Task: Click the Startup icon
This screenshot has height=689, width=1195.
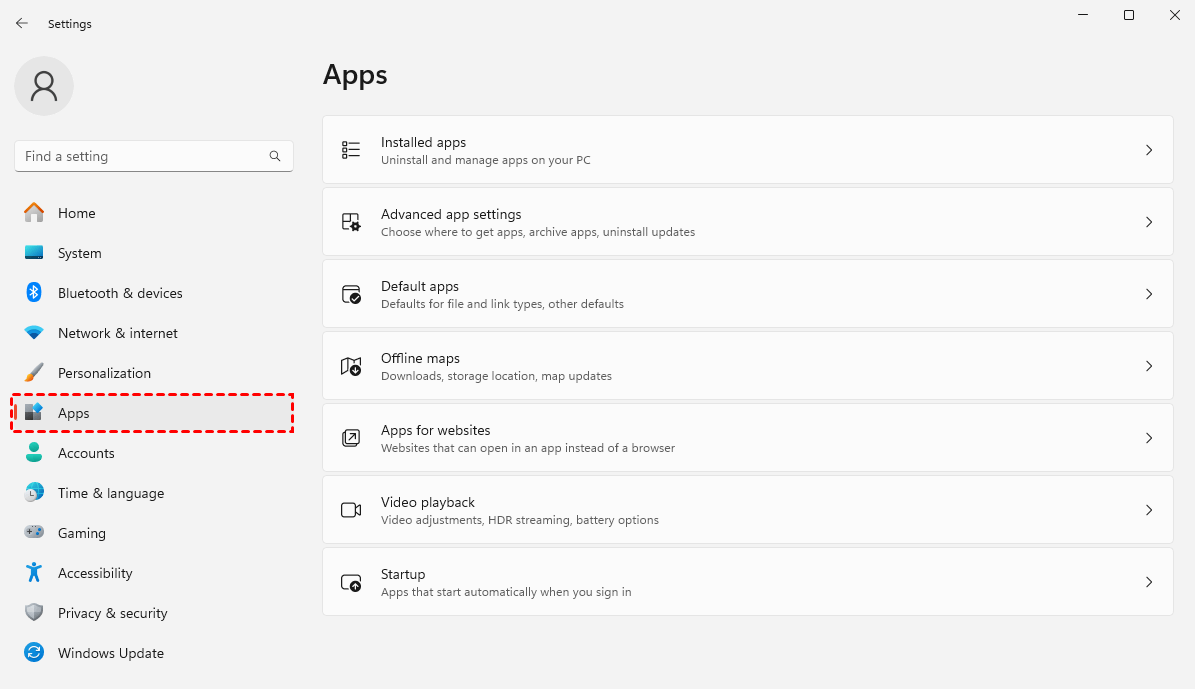Action: (351, 582)
